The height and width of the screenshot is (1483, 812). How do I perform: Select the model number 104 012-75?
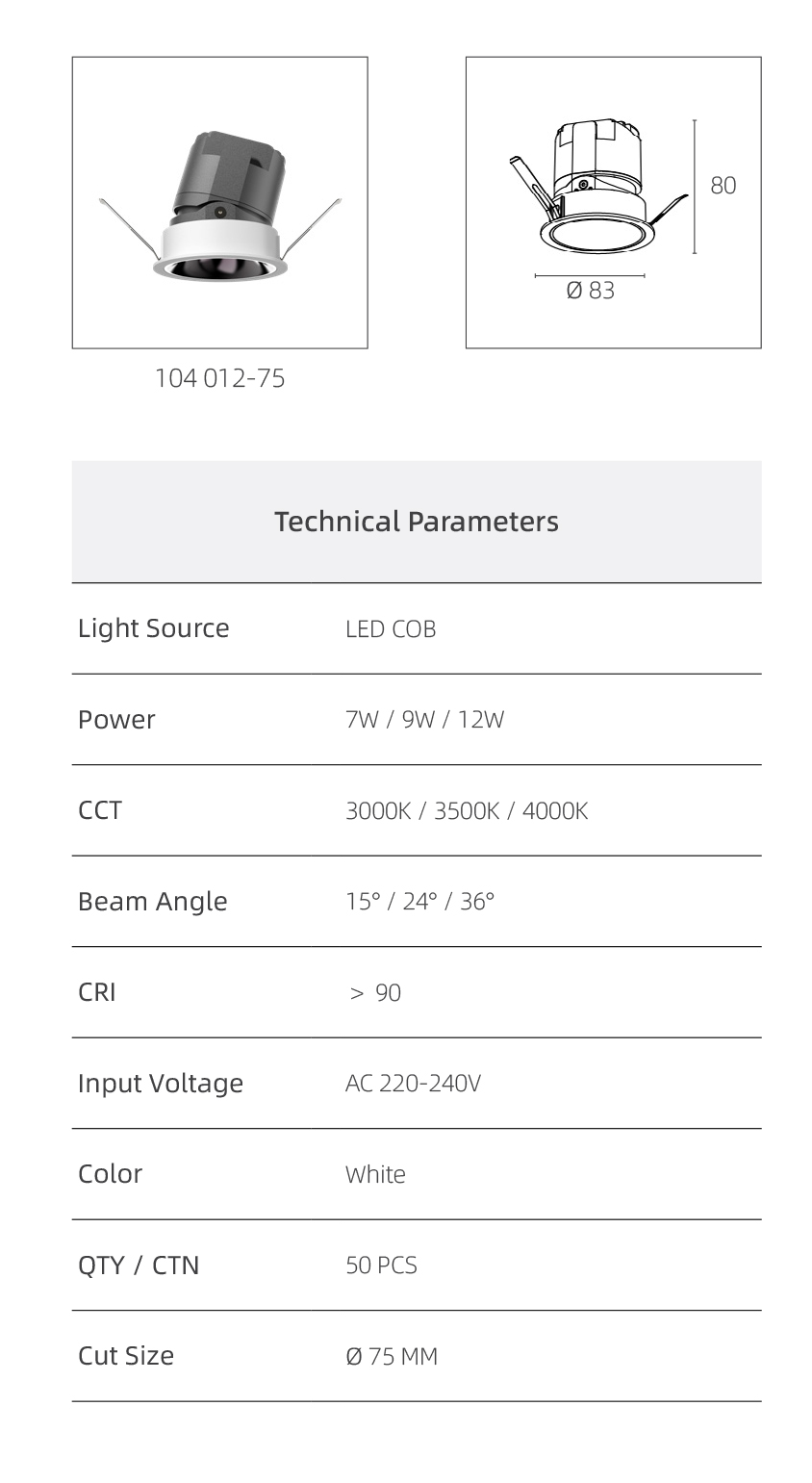click(x=219, y=378)
